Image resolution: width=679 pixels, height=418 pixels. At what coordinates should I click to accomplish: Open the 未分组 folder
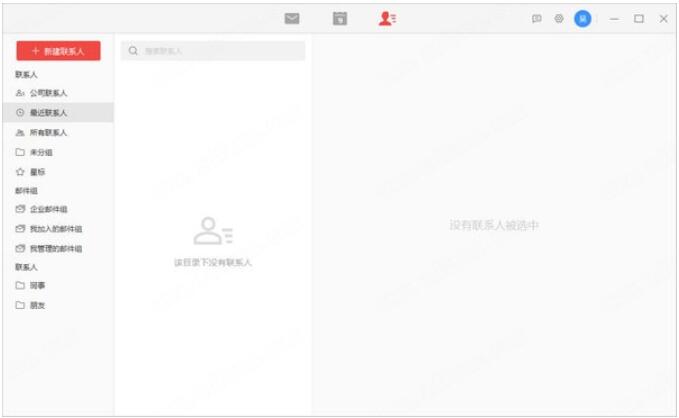click(x=40, y=152)
